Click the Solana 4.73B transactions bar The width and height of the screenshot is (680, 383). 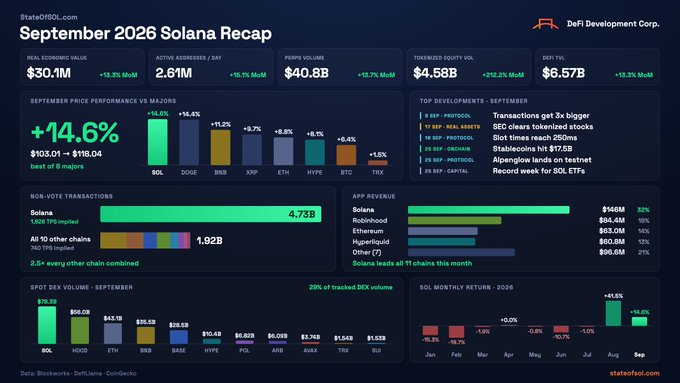coord(211,214)
